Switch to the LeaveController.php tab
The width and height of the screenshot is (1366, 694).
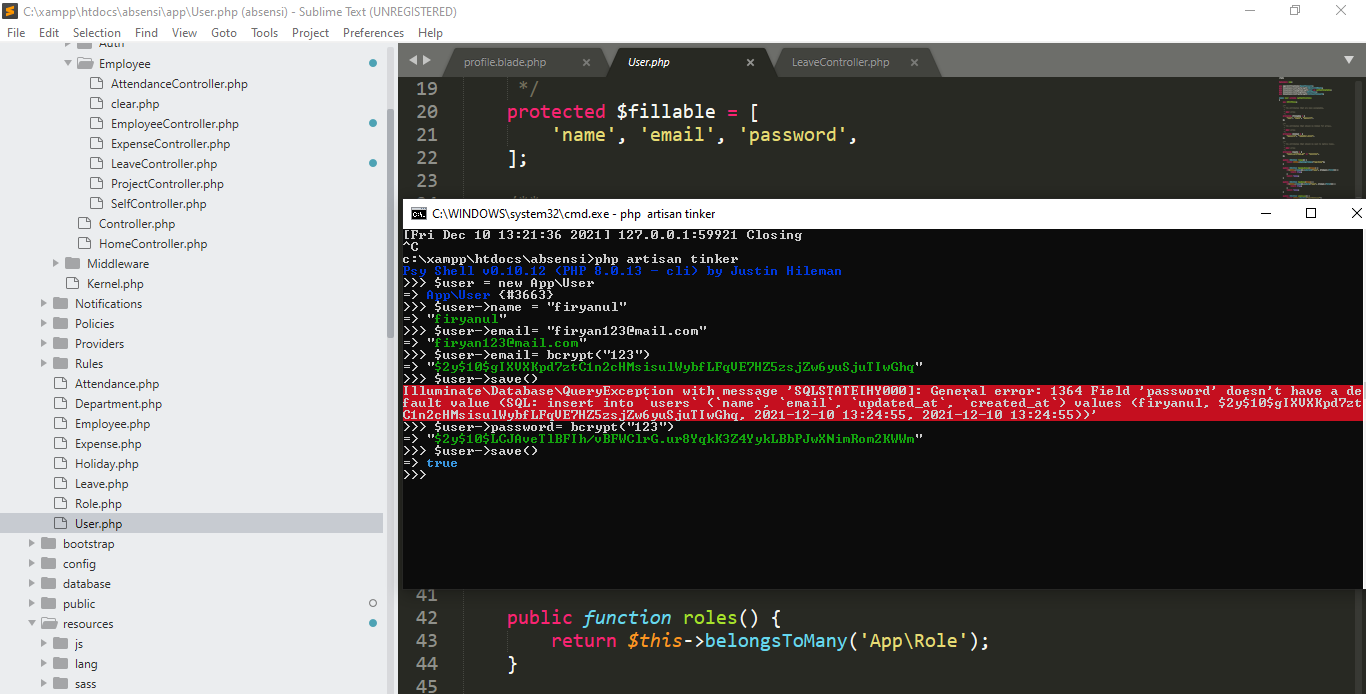tap(840, 62)
